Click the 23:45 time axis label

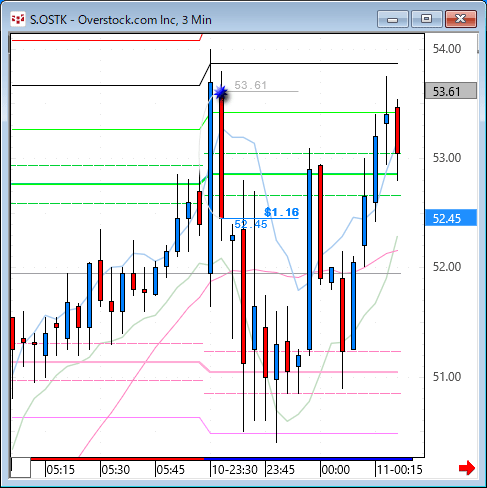(x=281, y=469)
